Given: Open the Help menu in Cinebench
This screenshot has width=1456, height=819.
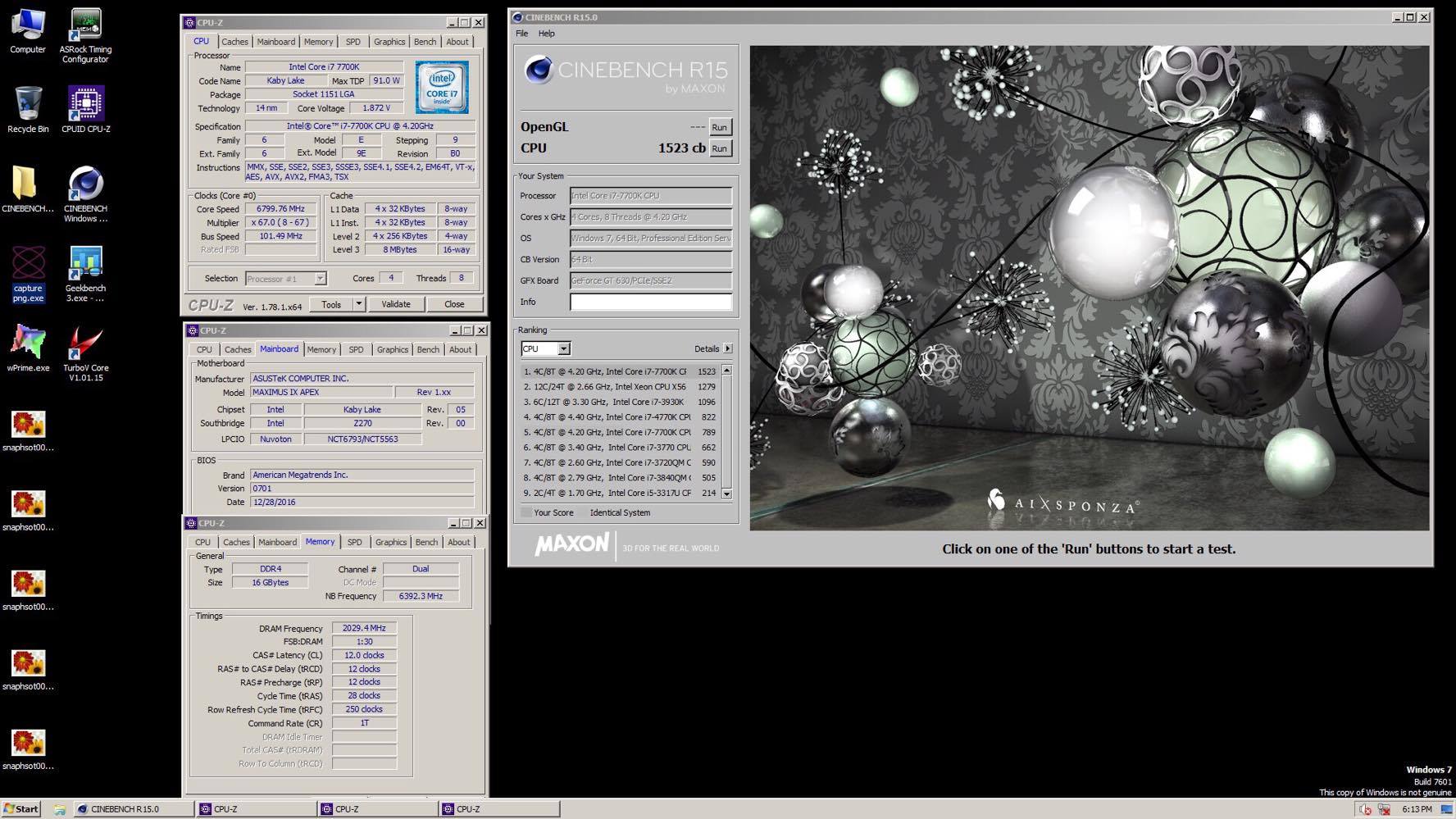Looking at the screenshot, I should pos(547,34).
